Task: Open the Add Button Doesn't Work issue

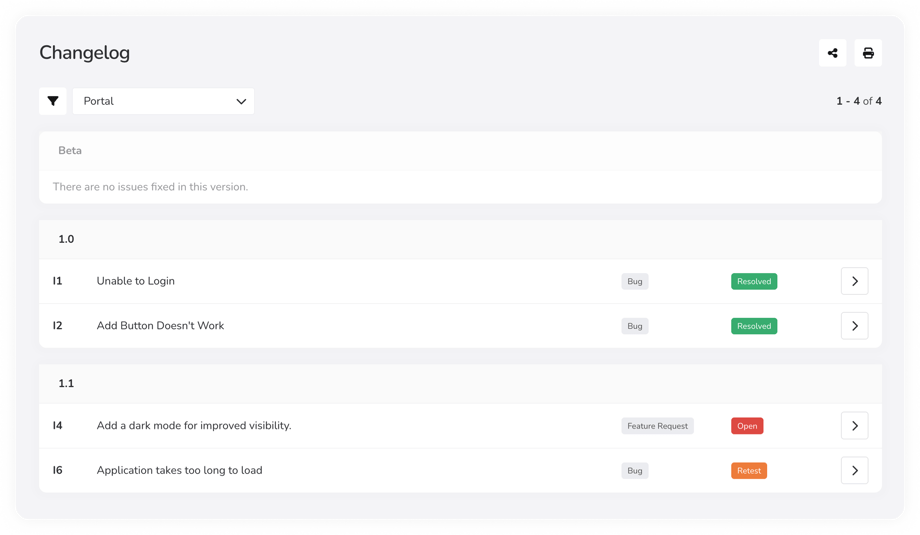Action: tap(160, 326)
